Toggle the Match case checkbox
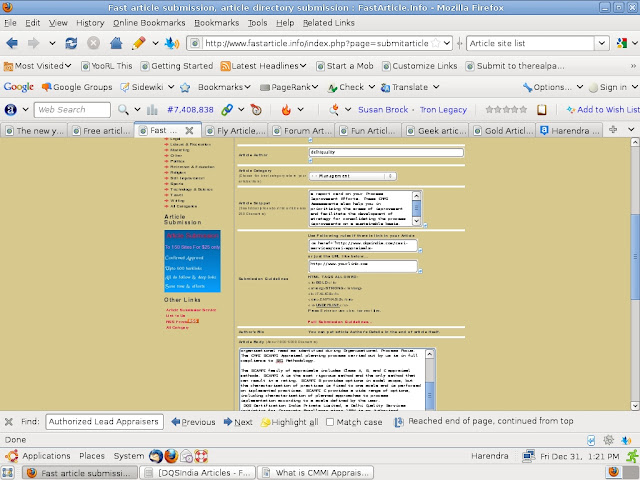Screen dimensions: 640x480 coord(328,422)
